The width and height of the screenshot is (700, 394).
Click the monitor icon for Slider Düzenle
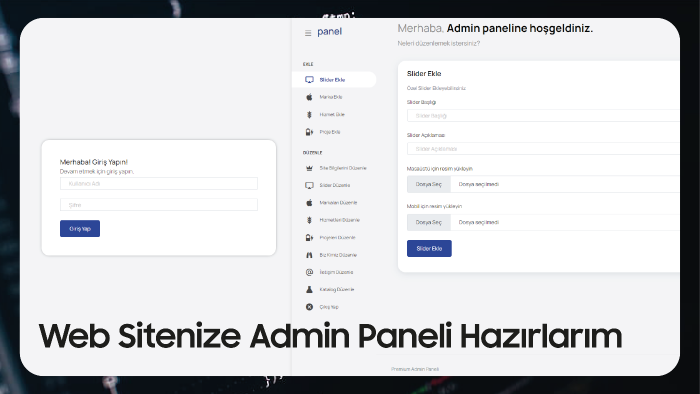click(x=309, y=185)
